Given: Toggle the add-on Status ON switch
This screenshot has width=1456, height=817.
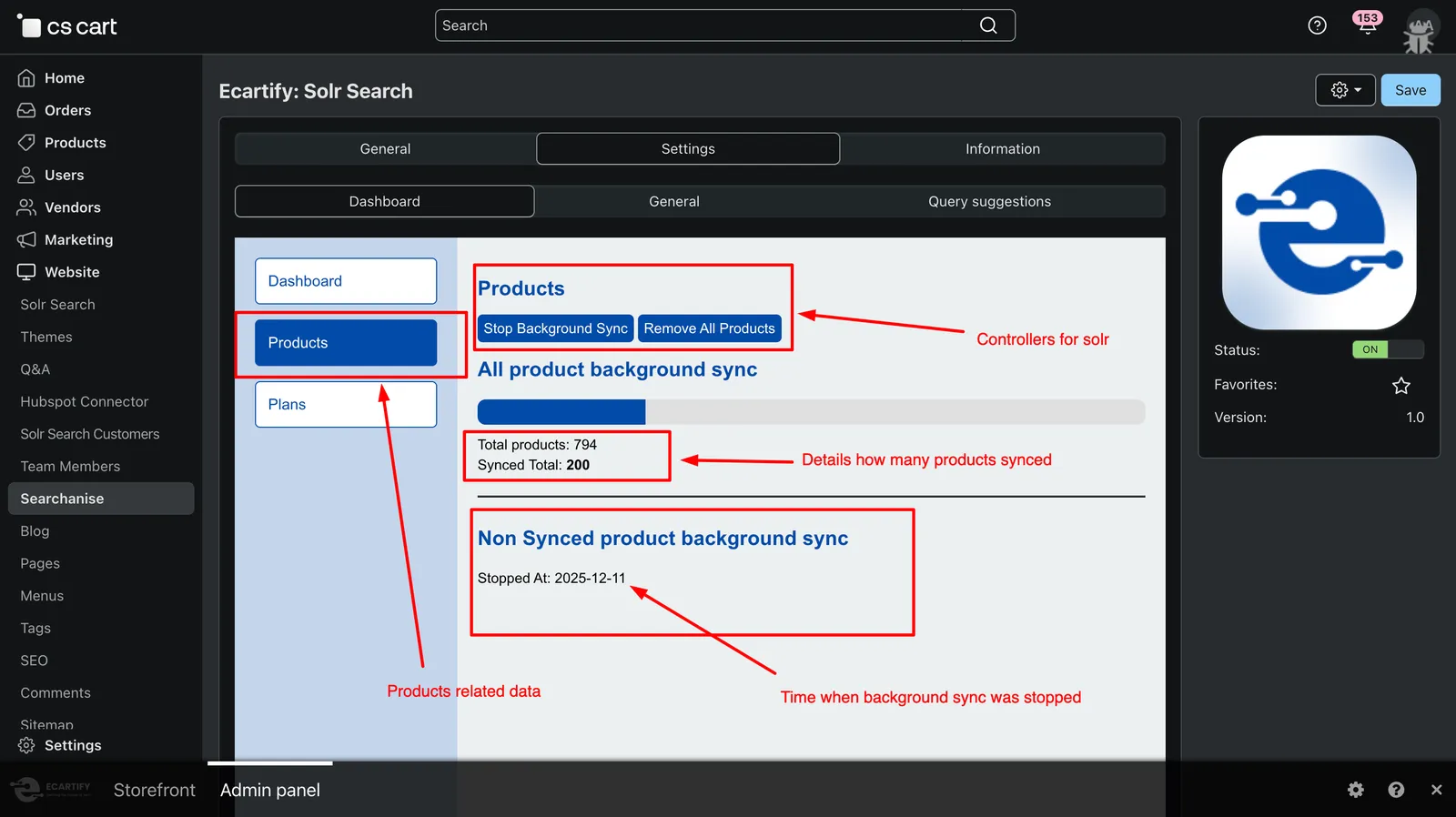Looking at the screenshot, I should (x=1388, y=349).
